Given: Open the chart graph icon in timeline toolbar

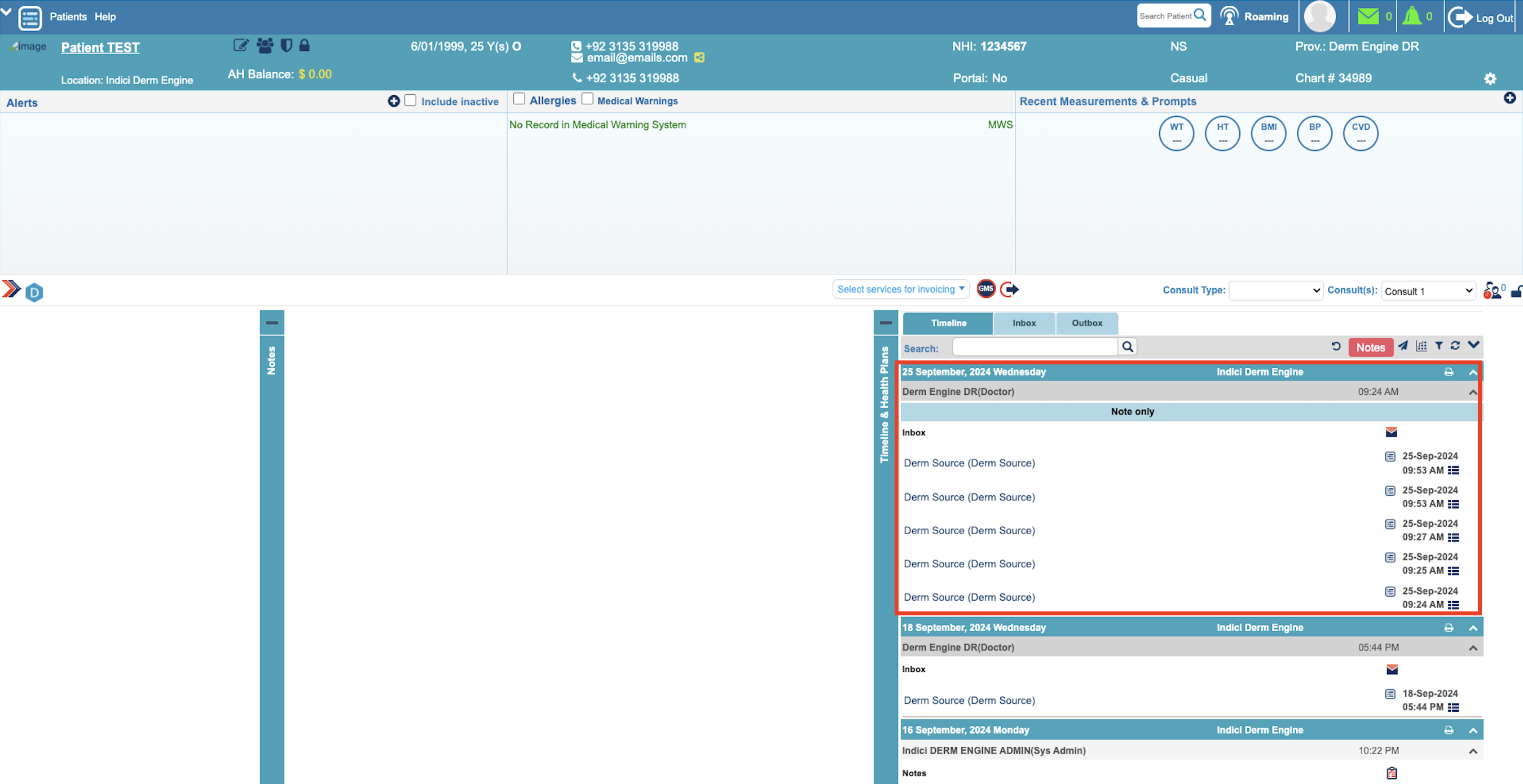Looking at the screenshot, I should point(1421,346).
